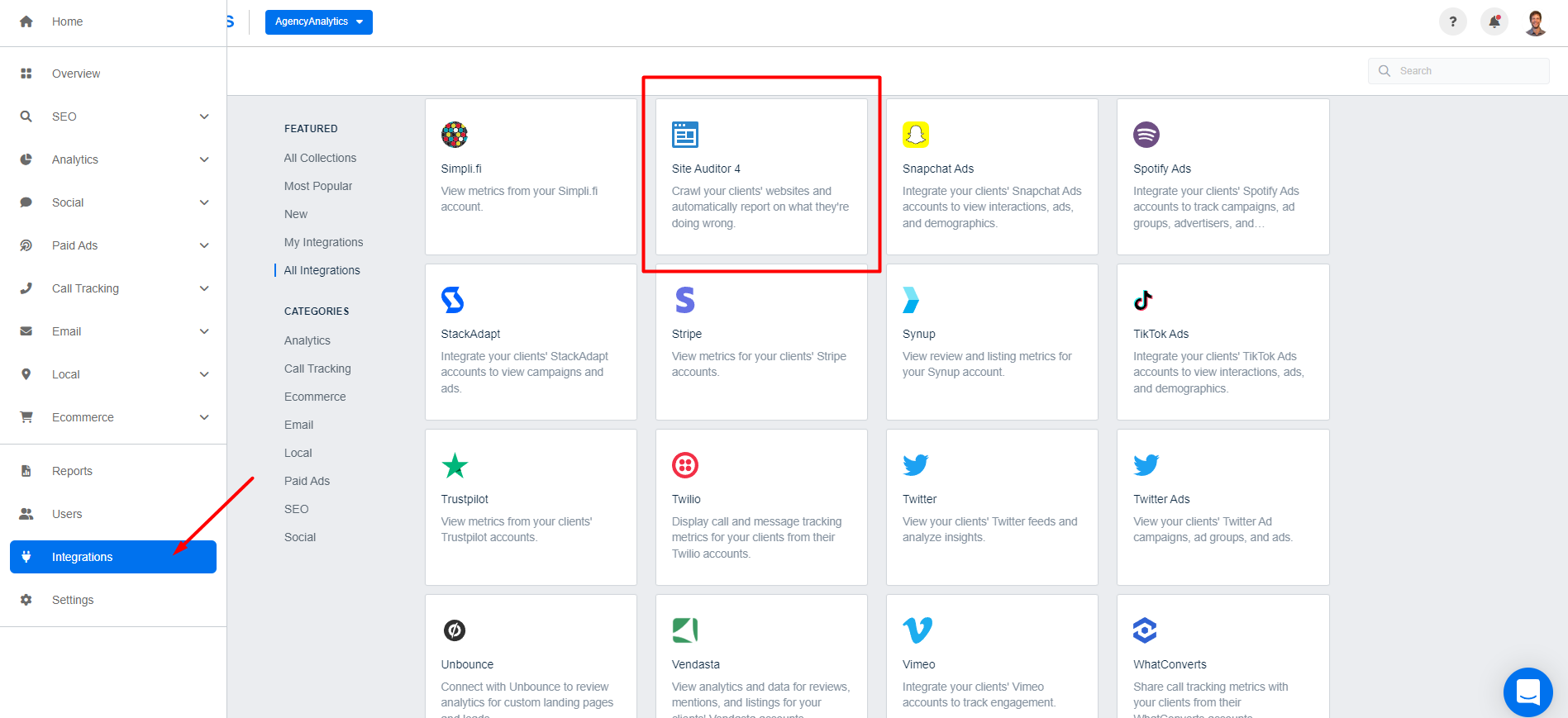Click the Spotify Ads logo icon
1568x718 pixels.
[1146, 135]
